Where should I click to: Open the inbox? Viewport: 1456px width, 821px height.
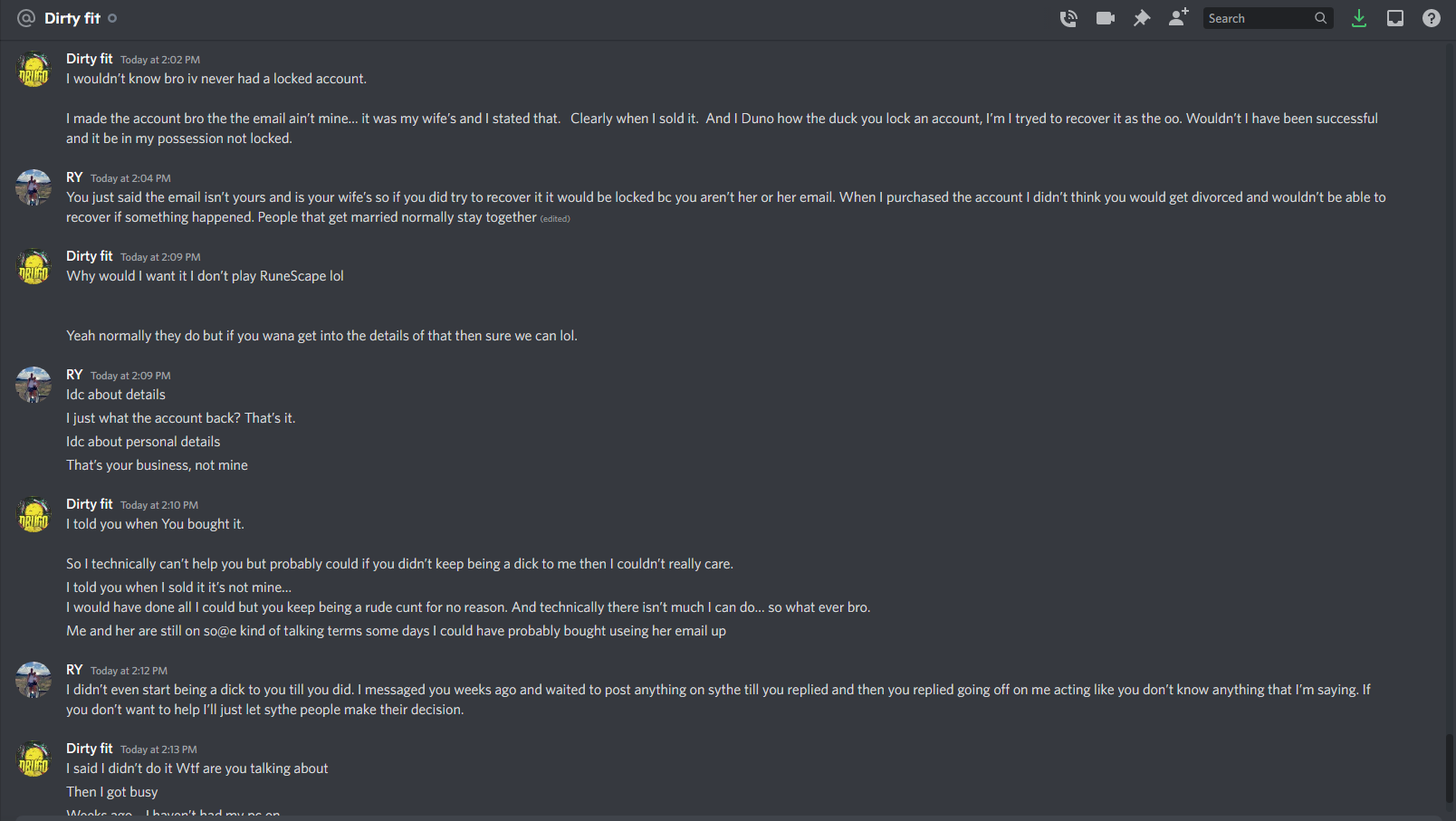pyautogui.click(x=1395, y=18)
